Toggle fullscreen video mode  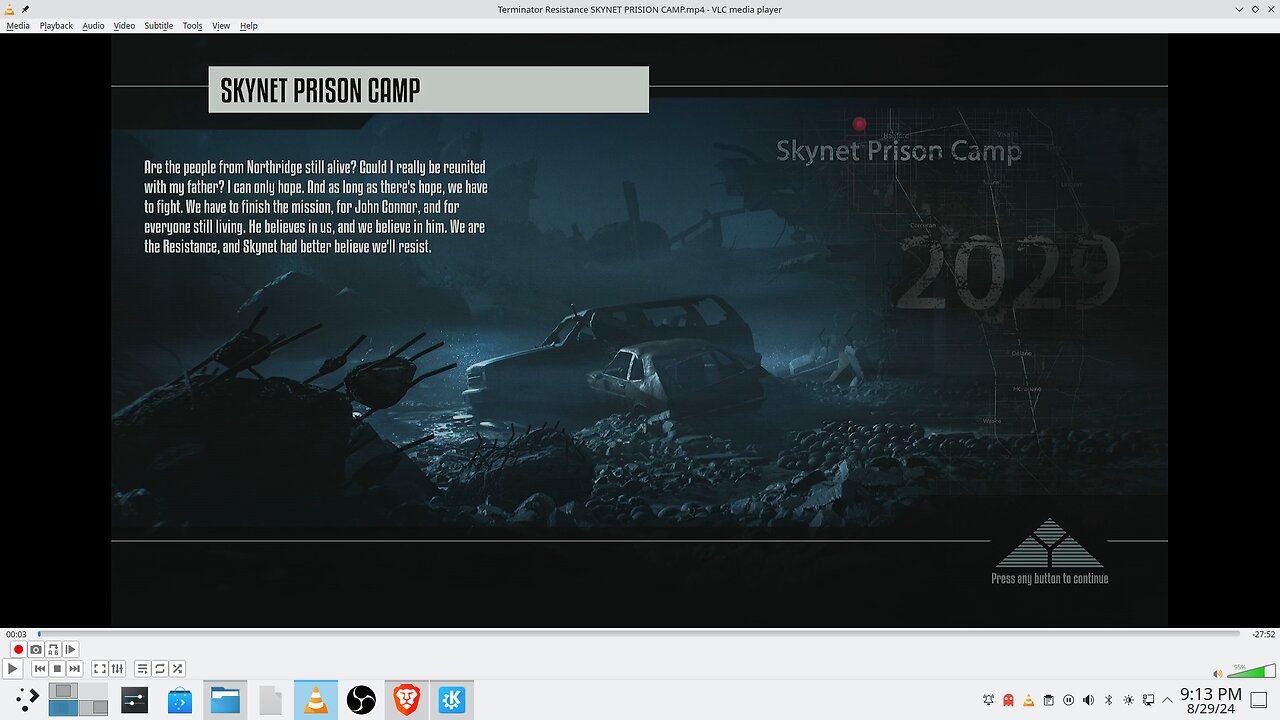[x=100, y=669]
